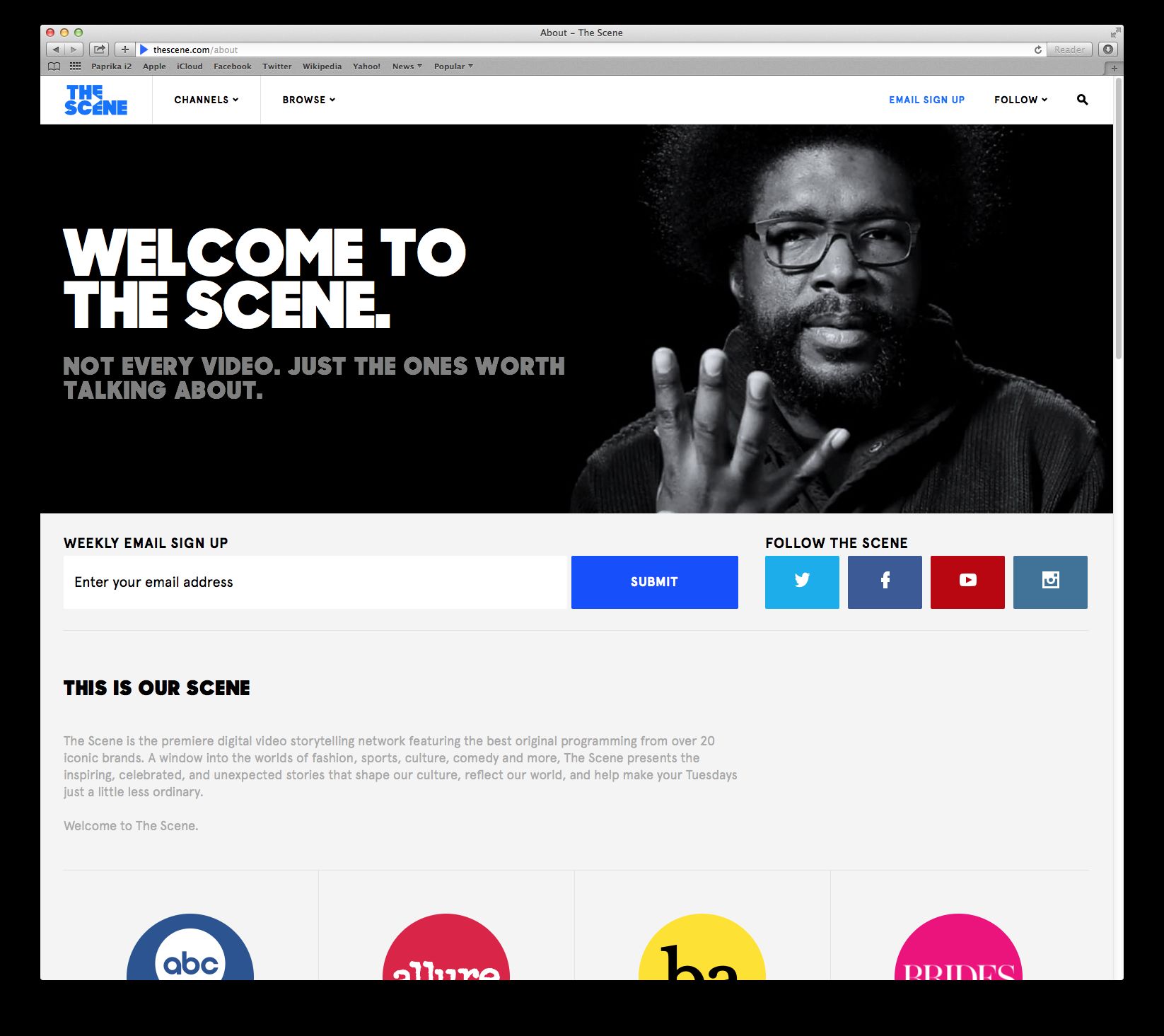Viewport: 1164px width, 1036px height.
Task: Open the Apple bookmark
Action: point(154,66)
